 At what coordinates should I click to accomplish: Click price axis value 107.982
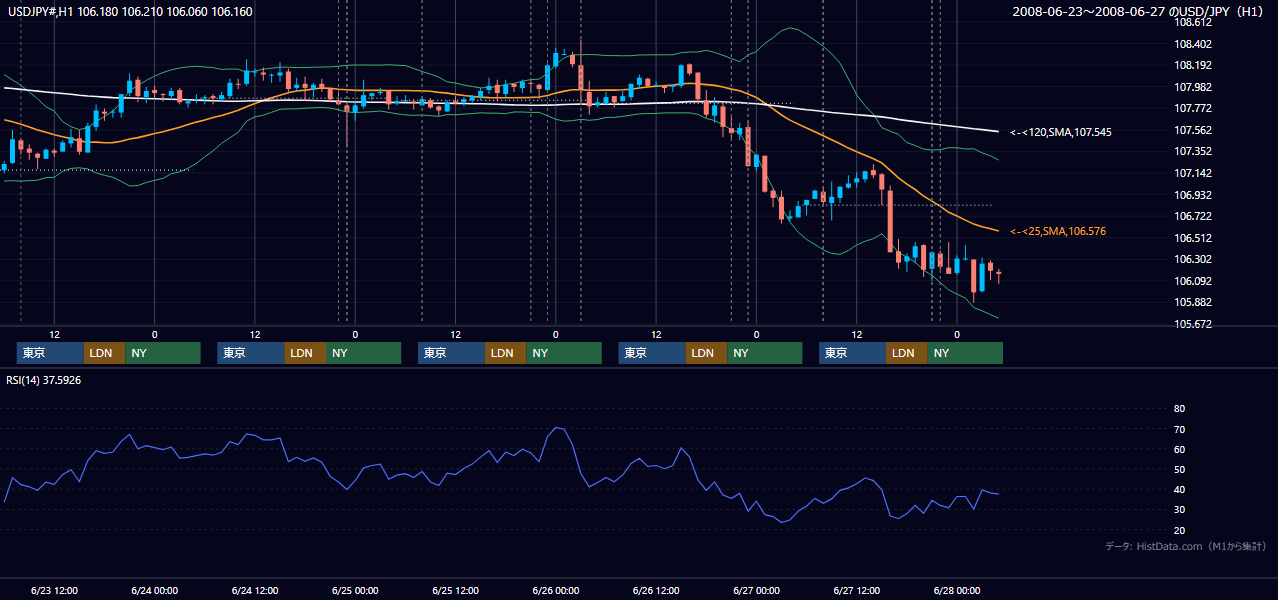coord(1194,87)
